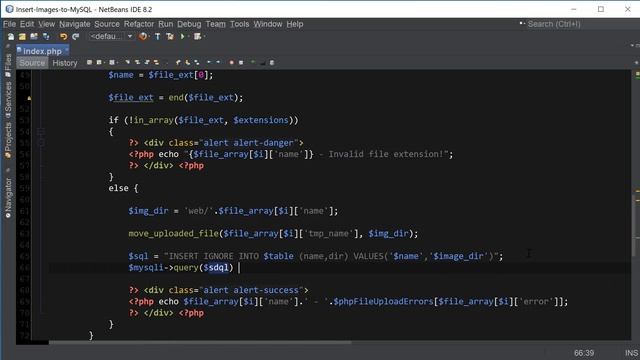Click the Last Edit editor toolbar icon
Screen dimensions: 640x360
[89, 62]
